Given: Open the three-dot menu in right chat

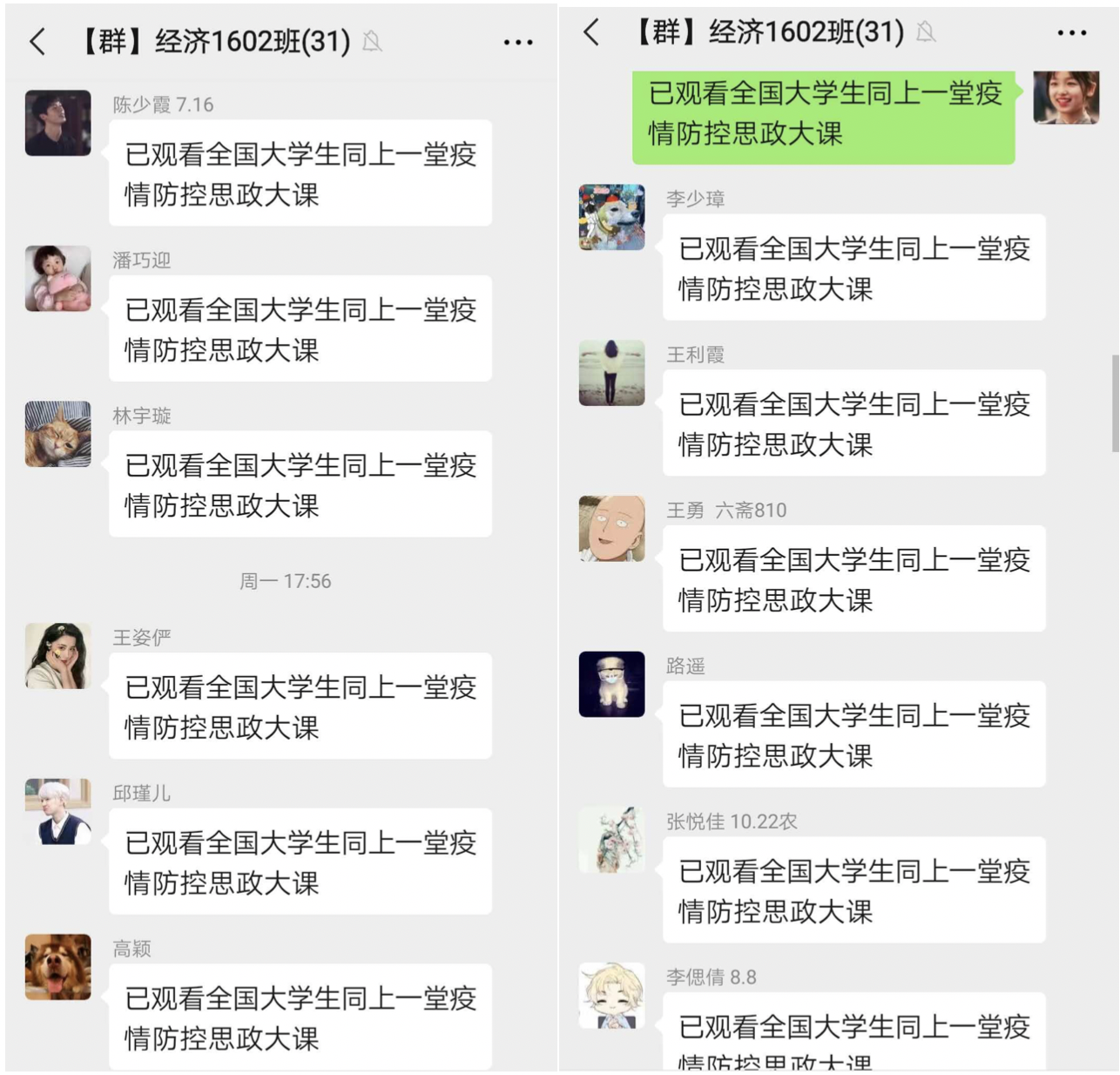Looking at the screenshot, I should coord(1071,33).
